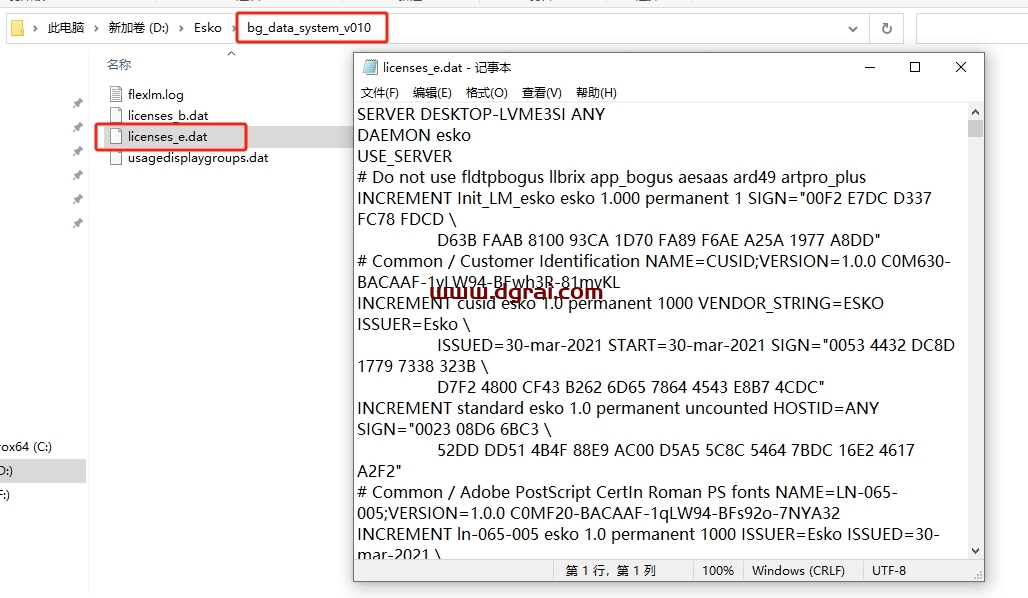Viewport: 1028px width, 598px height.
Task: Click the "INCREMENT standard esko 1.0" line
Action: point(618,408)
